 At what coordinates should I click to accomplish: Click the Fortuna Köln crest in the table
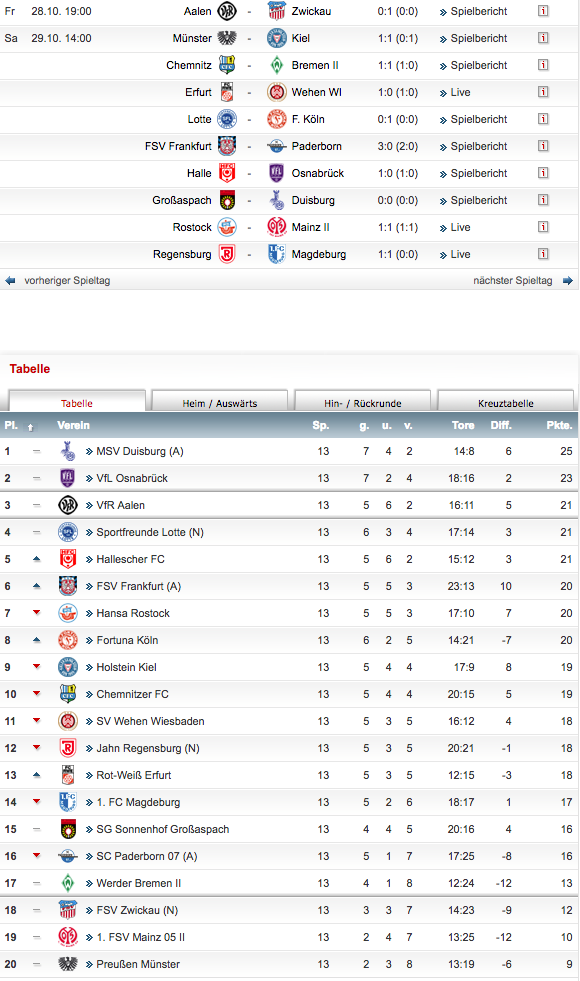(x=68, y=640)
